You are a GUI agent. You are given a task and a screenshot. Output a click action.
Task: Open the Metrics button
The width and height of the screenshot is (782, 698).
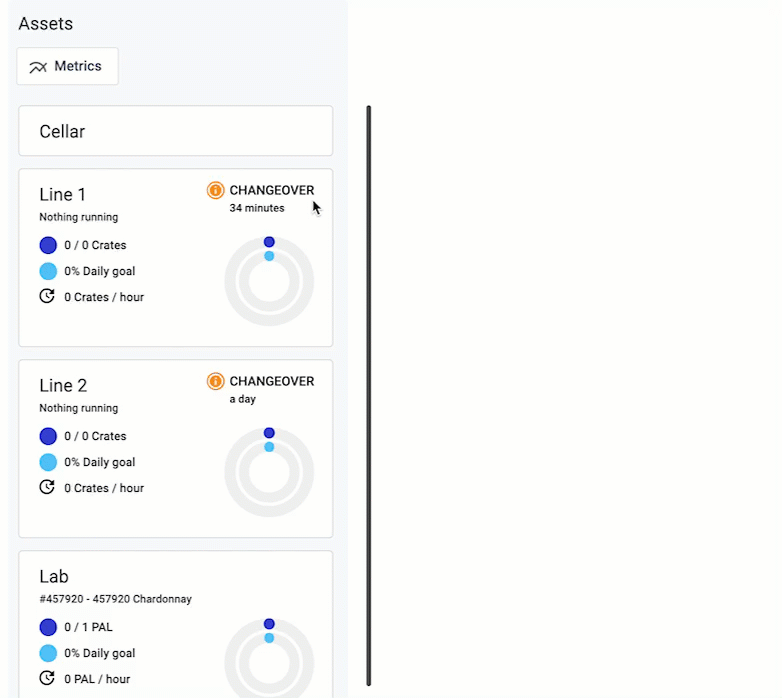coord(67,66)
